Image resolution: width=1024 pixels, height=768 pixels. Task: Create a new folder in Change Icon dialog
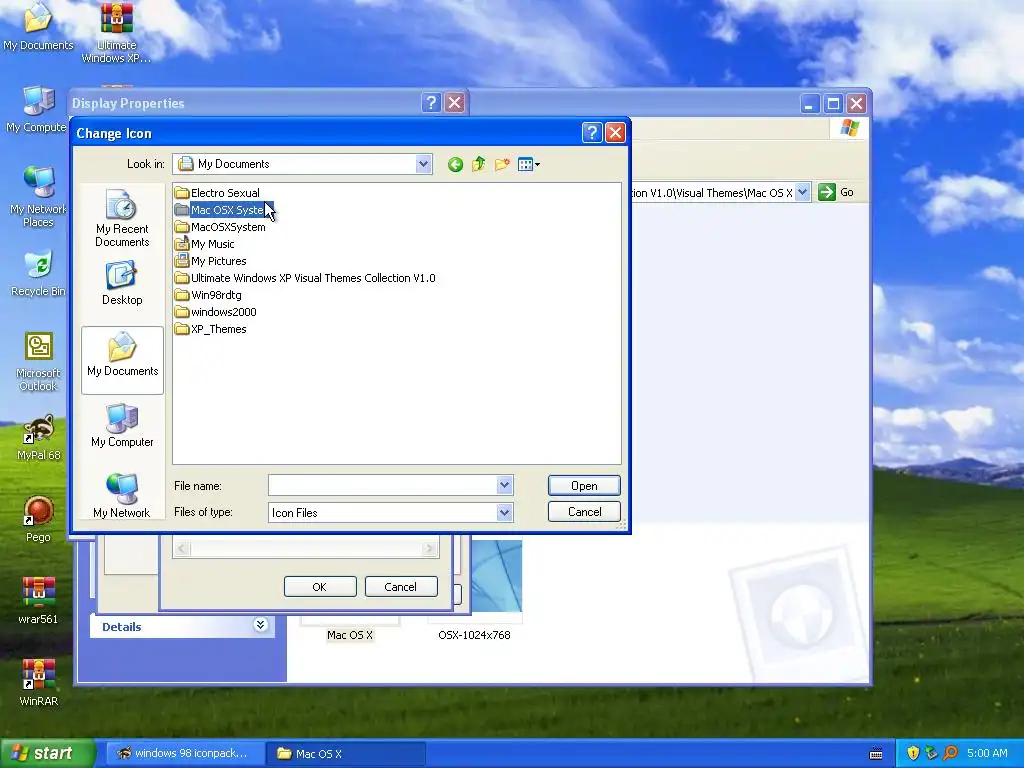[x=502, y=164]
